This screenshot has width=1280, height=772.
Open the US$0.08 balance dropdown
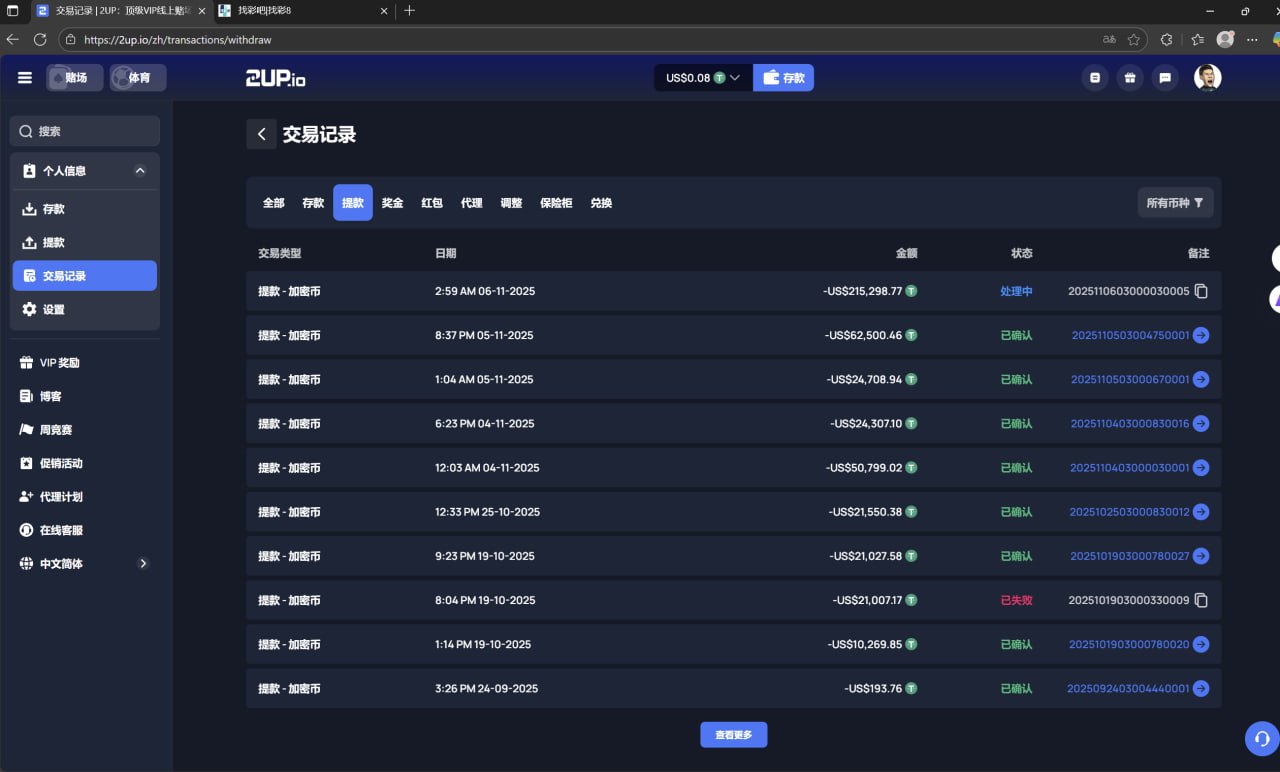click(x=701, y=77)
